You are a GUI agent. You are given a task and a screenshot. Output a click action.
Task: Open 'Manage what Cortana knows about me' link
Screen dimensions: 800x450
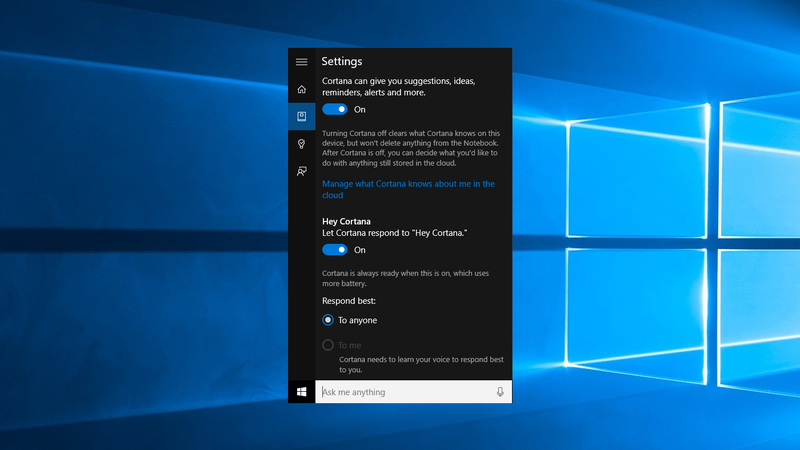tap(408, 189)
